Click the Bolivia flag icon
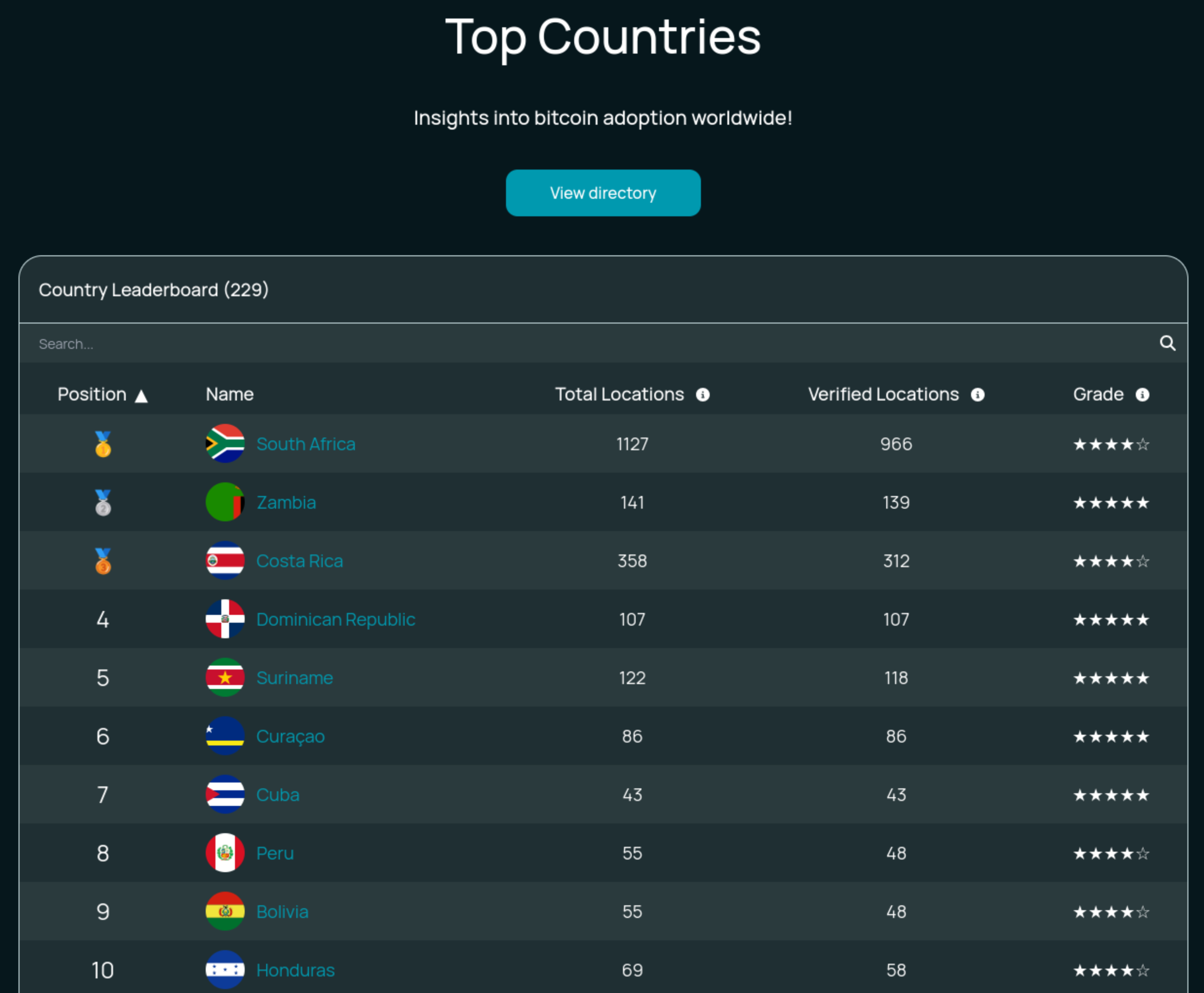The image size is (1204, 993). click(225, 911)
